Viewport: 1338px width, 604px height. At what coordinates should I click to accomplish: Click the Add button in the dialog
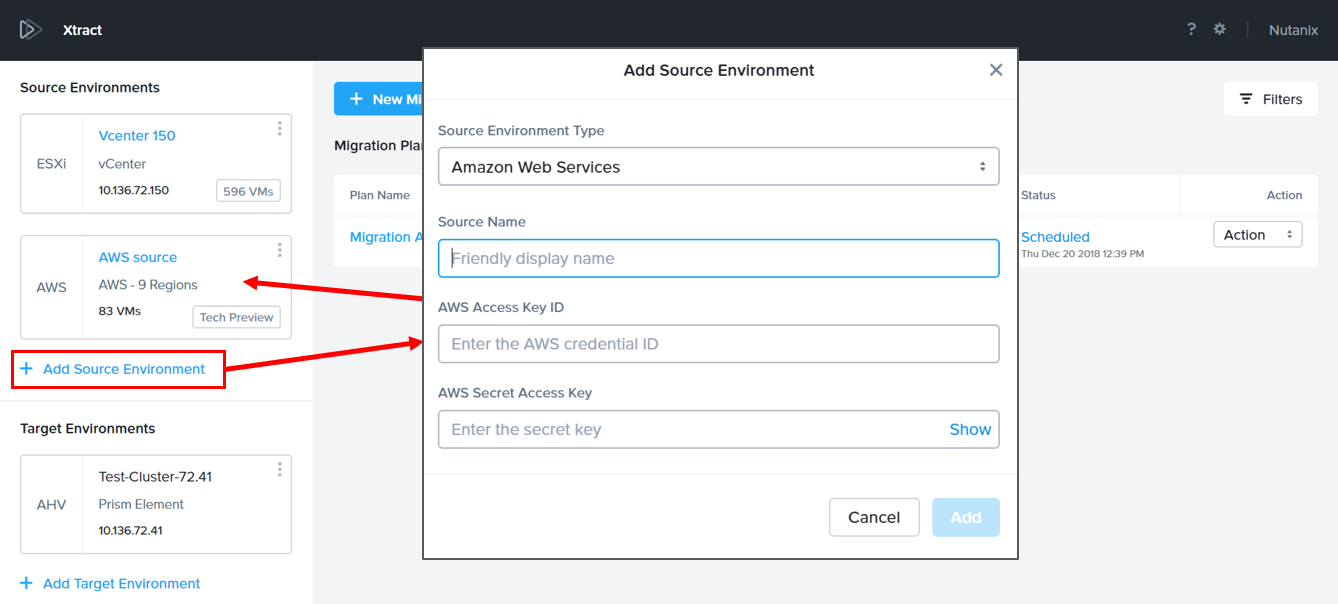point(965,517)
